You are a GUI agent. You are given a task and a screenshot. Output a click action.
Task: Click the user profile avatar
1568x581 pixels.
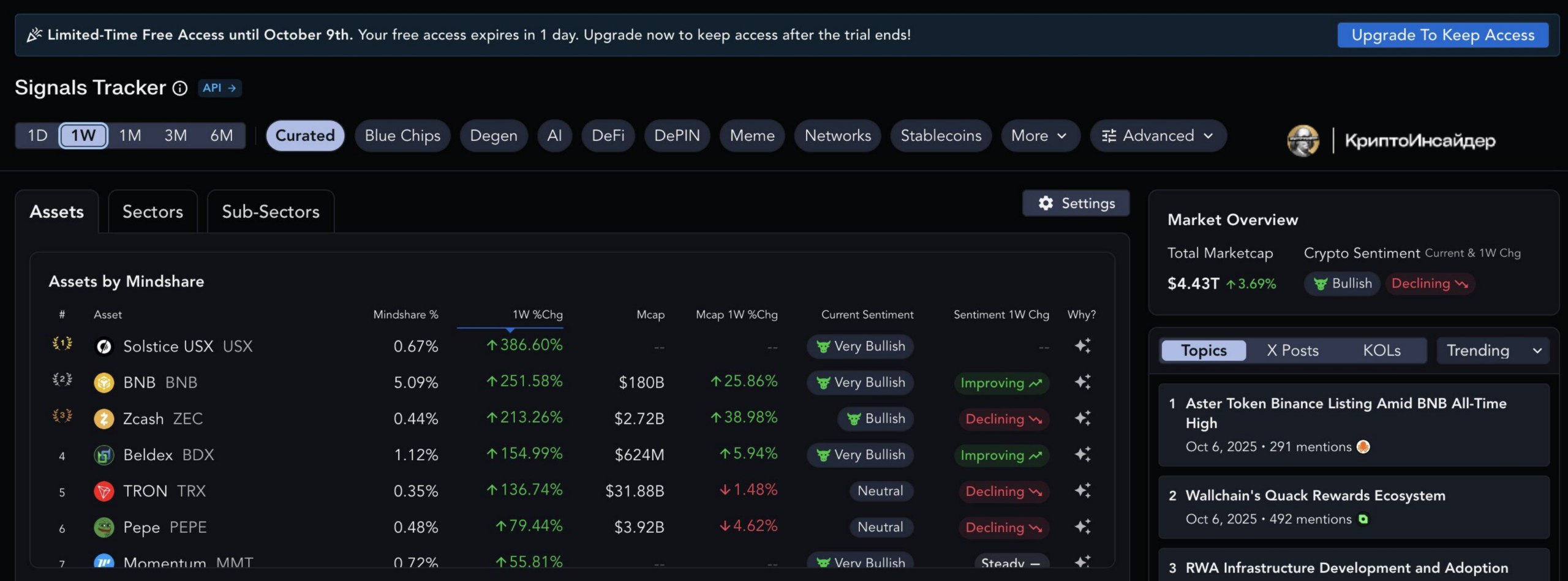point(1303,141)
